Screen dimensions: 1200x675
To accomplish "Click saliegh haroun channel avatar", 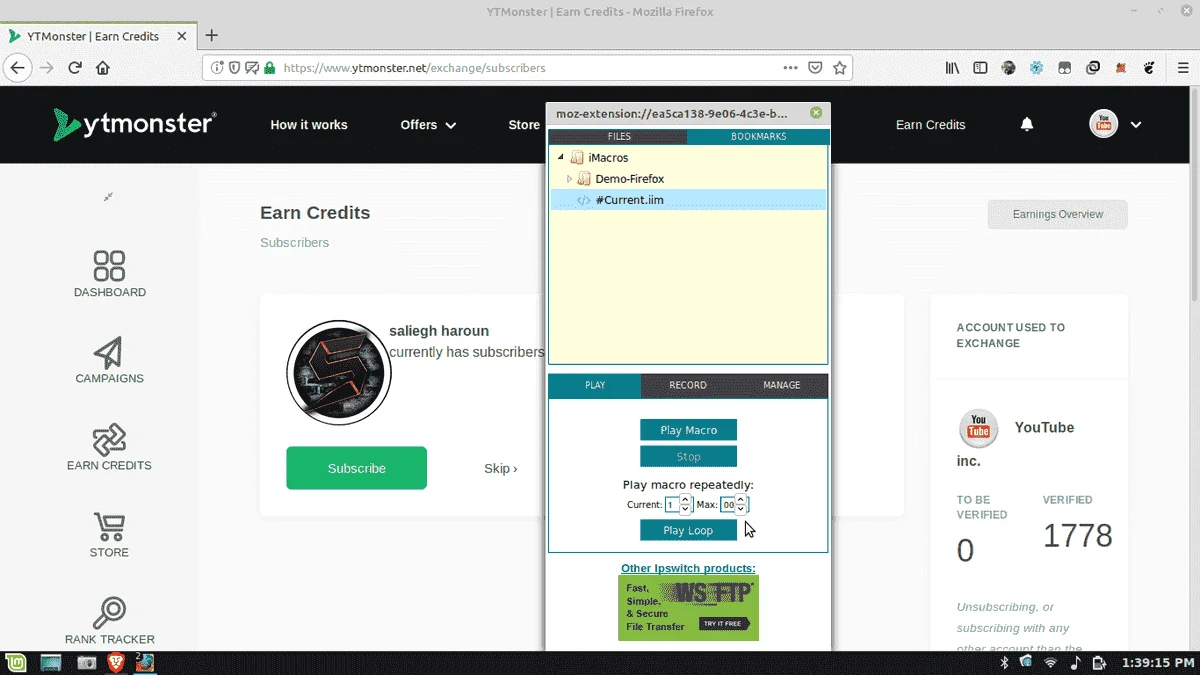I will [339, 373].
